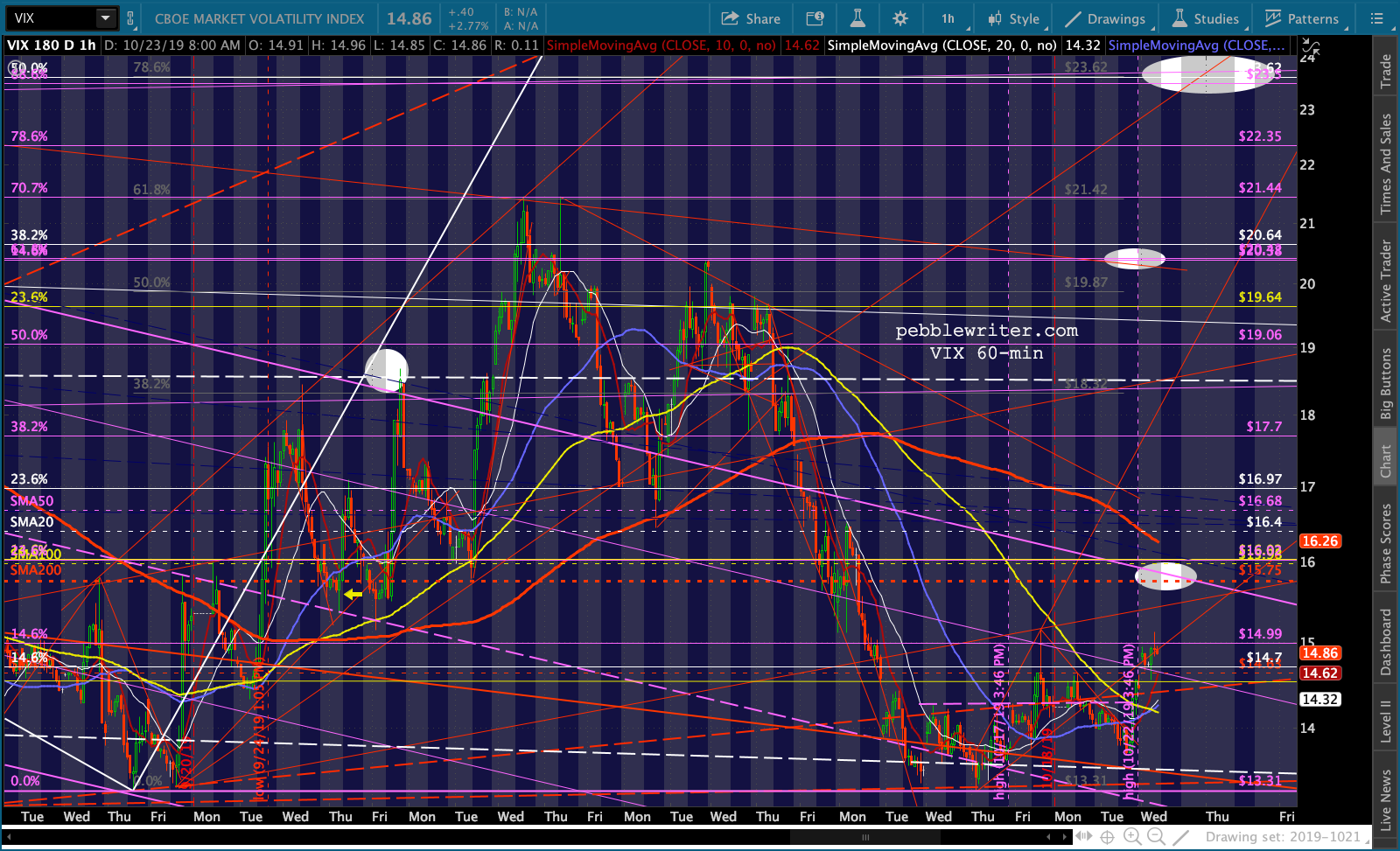Viewport: 1400px width, 851px height.
Task: Open the Edit Studies flask icon
Action: coord(857,18)
